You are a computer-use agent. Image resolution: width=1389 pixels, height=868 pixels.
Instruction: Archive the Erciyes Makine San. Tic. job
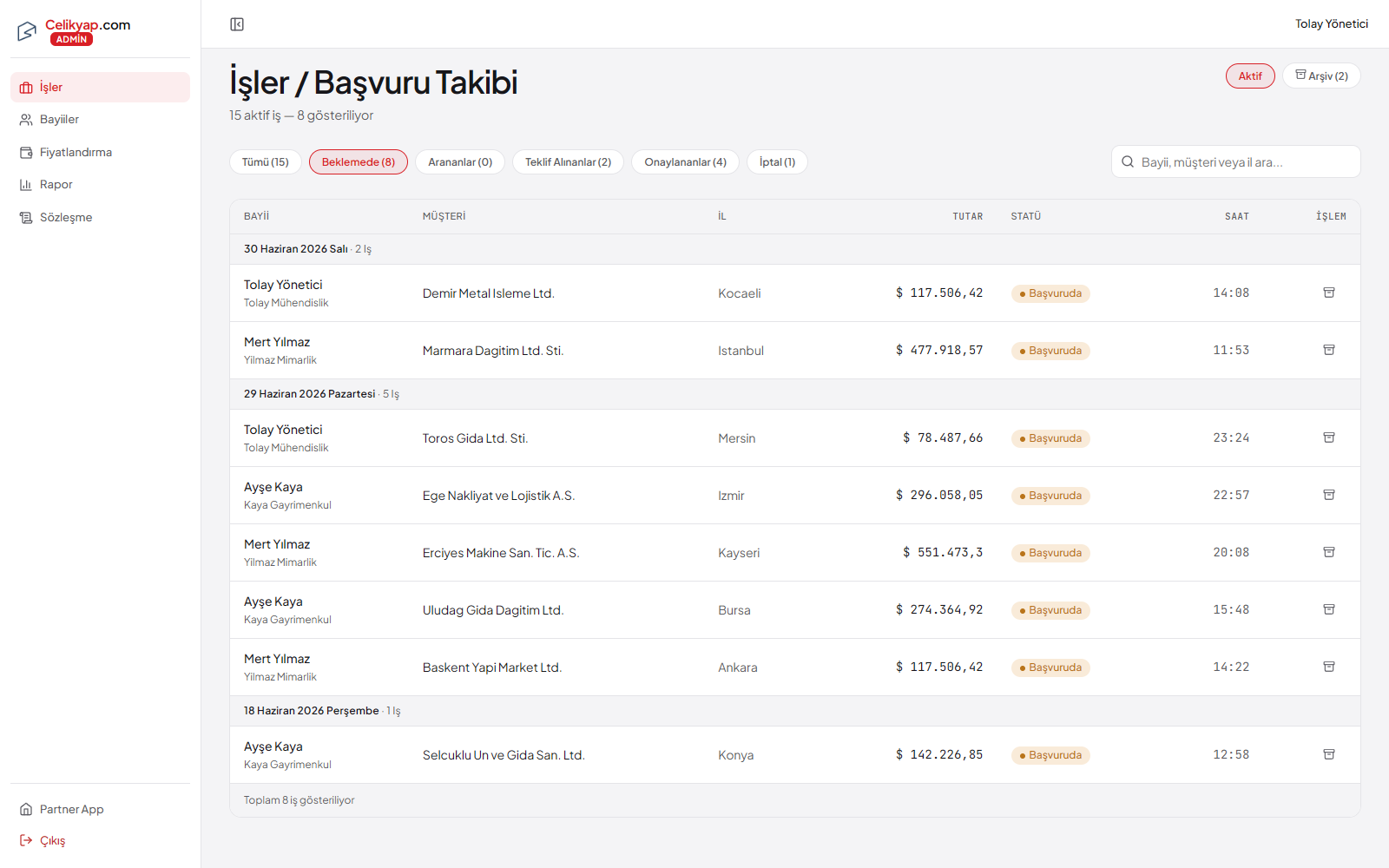click(1329, 552)
